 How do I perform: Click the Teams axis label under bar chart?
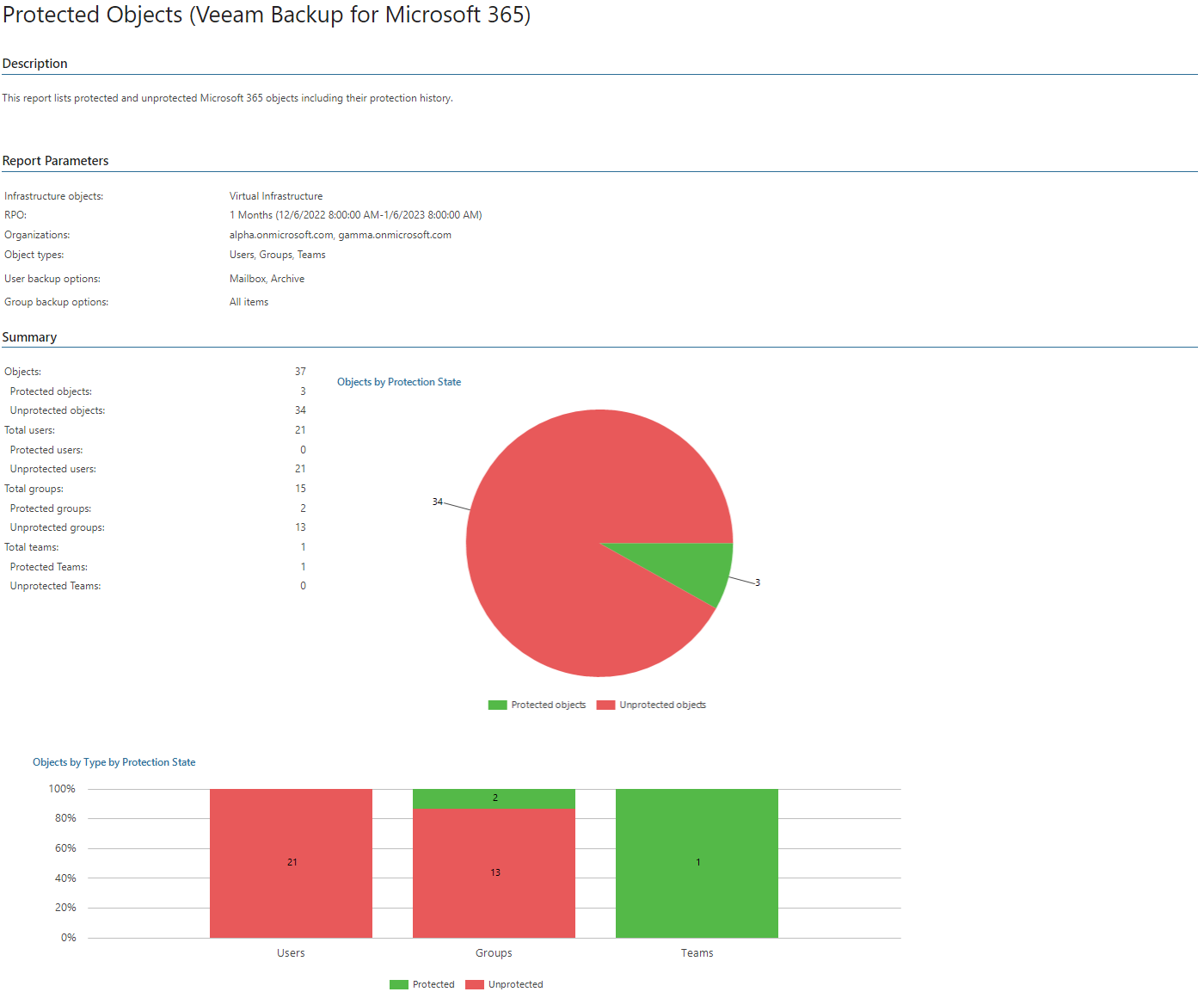697,953
